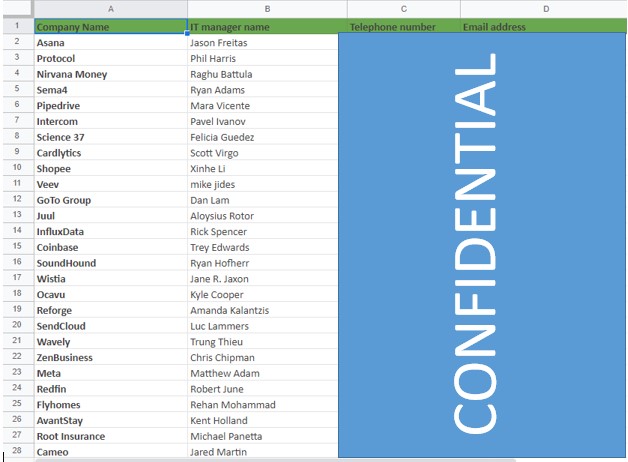Image resolution: width=628 pixels, height=462 pixels.
Task: Click the Matthew Adam cell
Action: [x=263, y=373]
